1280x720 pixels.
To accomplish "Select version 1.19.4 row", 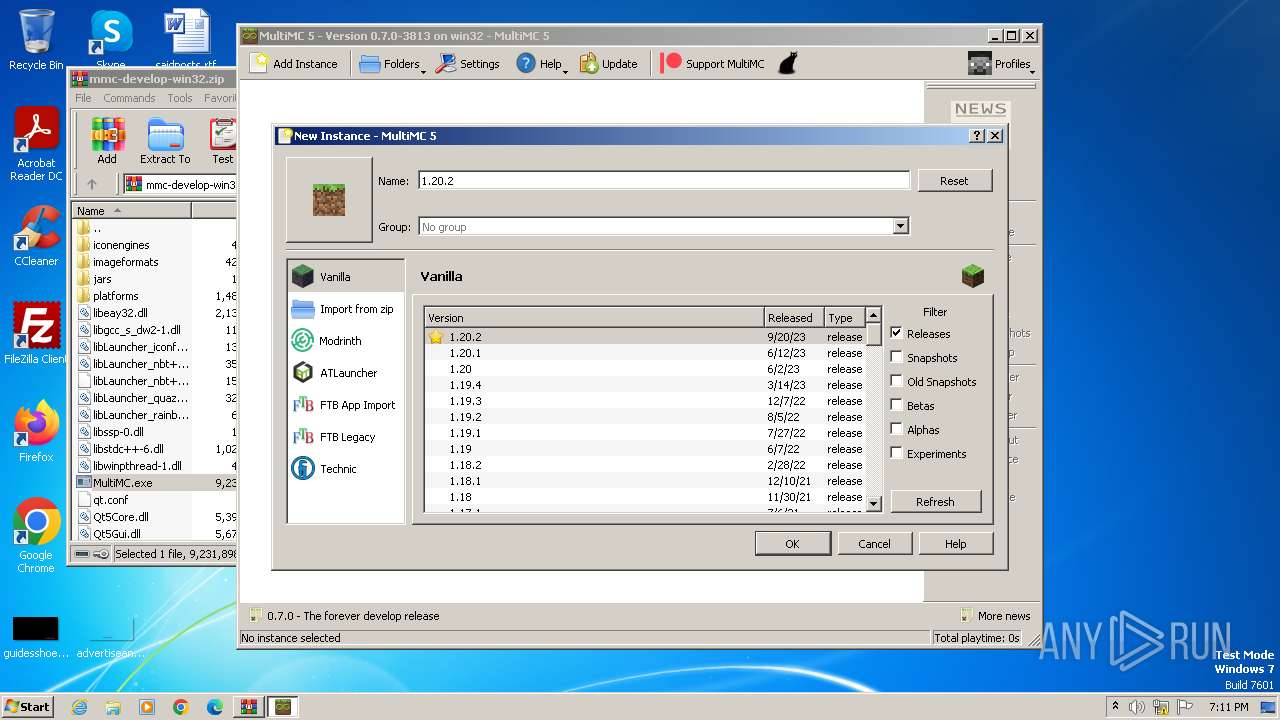I will (x=644, y=385).
